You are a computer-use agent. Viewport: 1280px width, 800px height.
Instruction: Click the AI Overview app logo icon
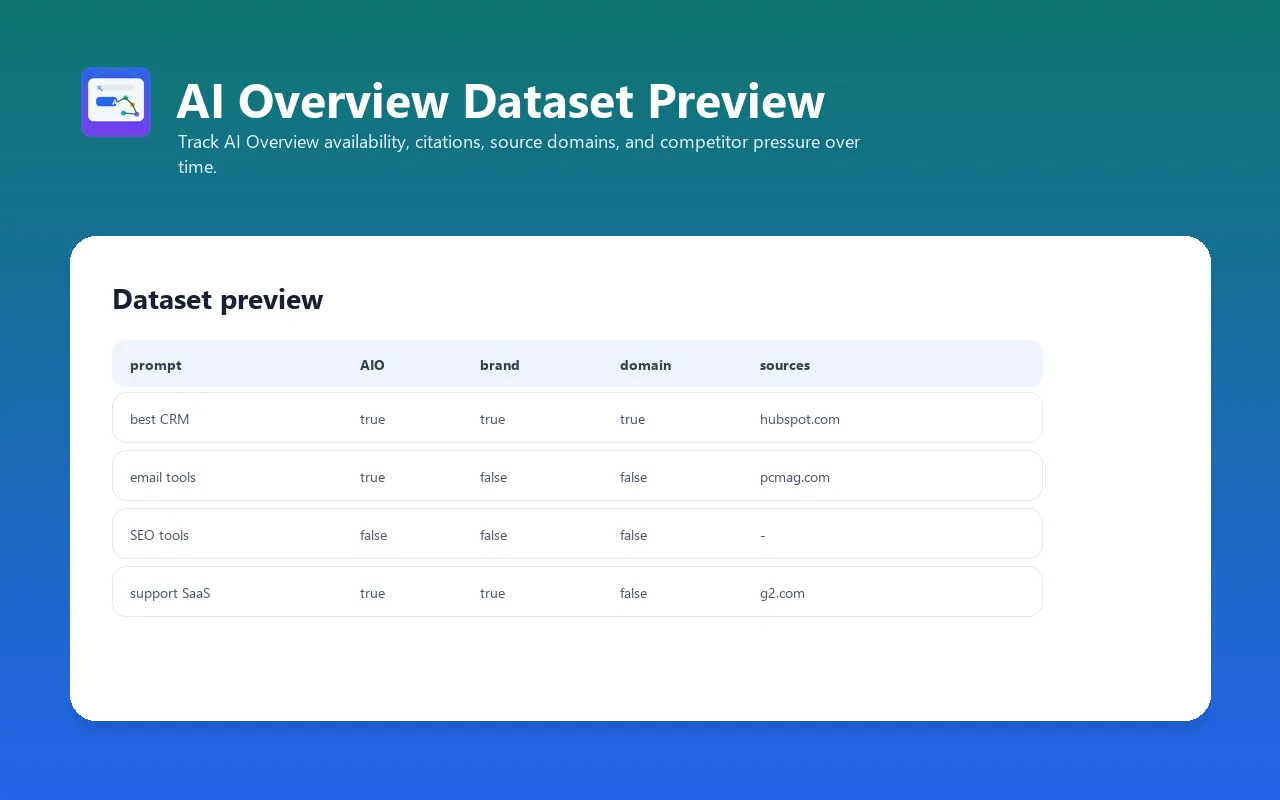click(x=116, y=102)
